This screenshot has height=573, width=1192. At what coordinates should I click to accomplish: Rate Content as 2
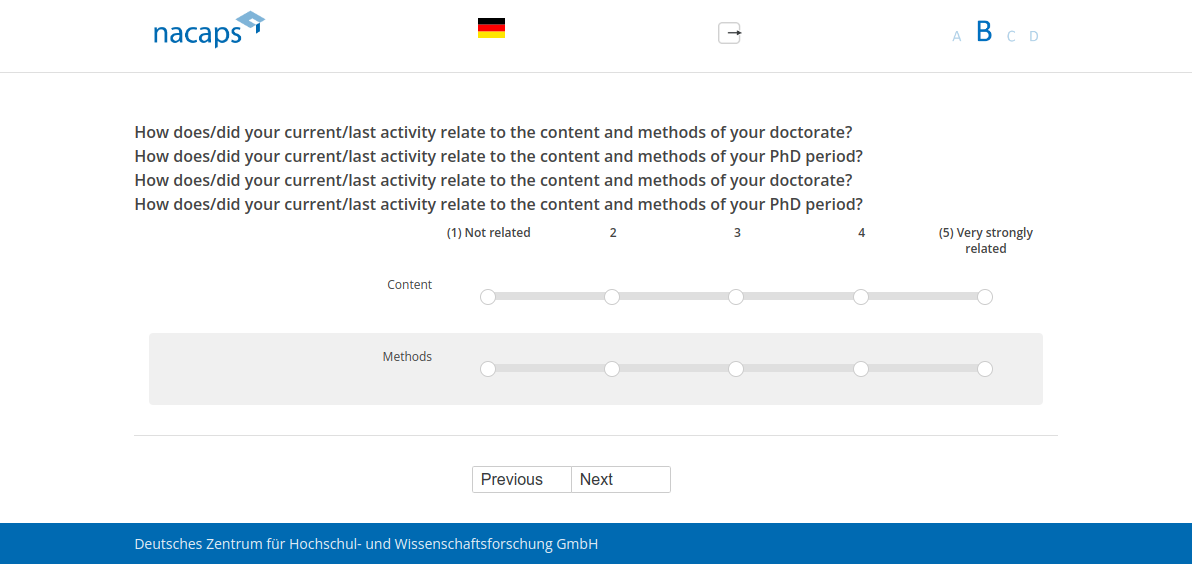(612, 297)
